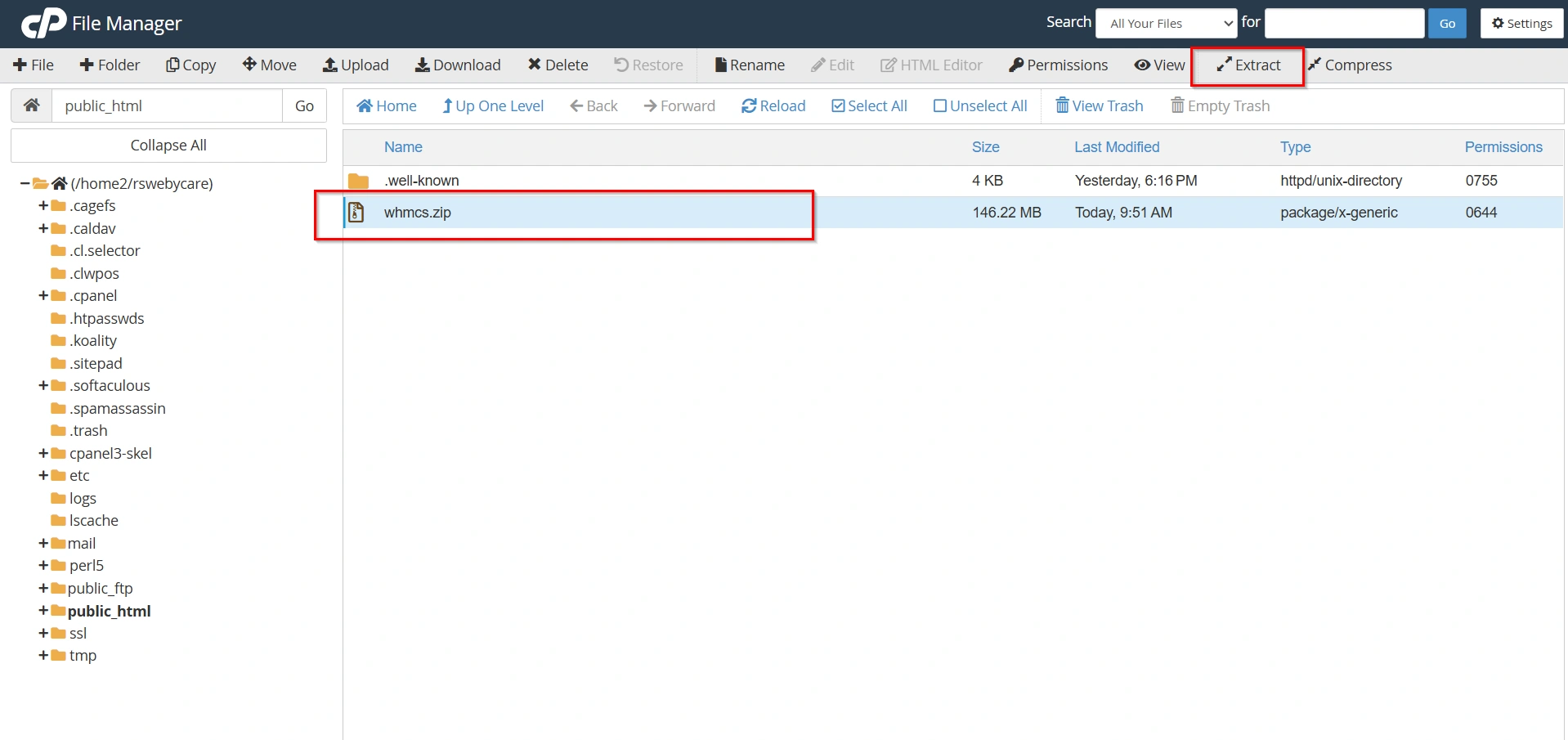
Task: Open the Upload tool
Action: (356, 65)
